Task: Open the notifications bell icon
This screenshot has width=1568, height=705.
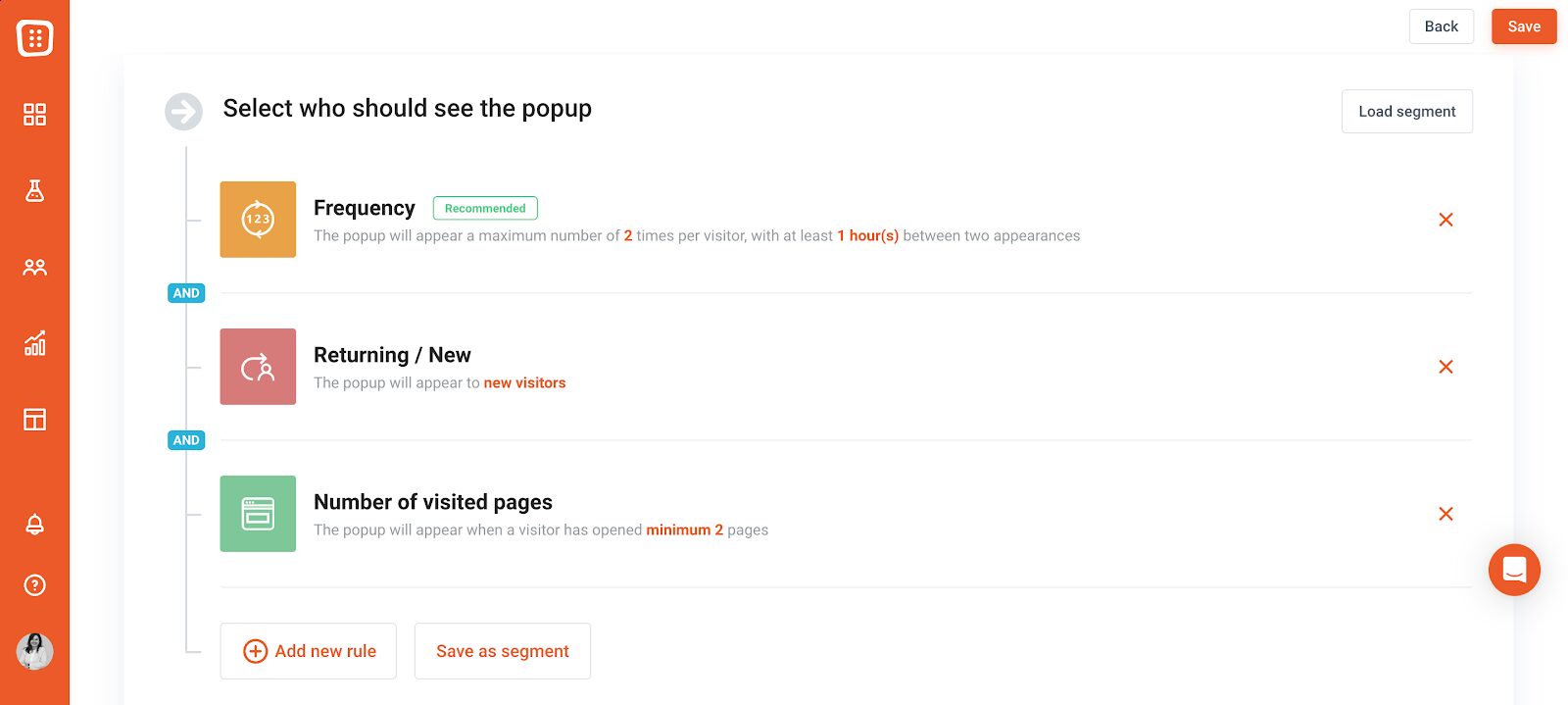Action: pos(34,525)
